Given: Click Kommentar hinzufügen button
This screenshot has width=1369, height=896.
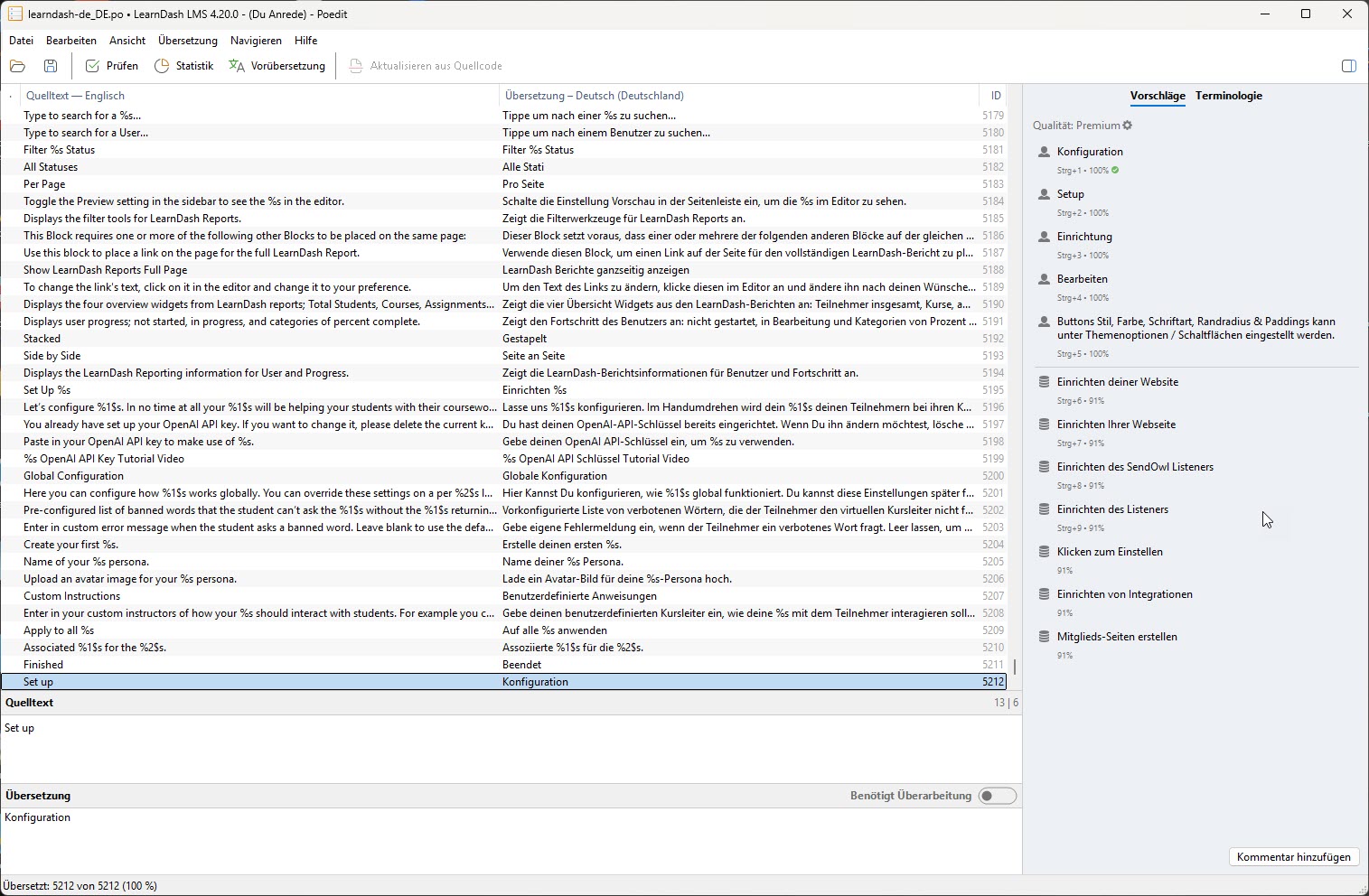Looking at the screenshot, I should 1294,857.
